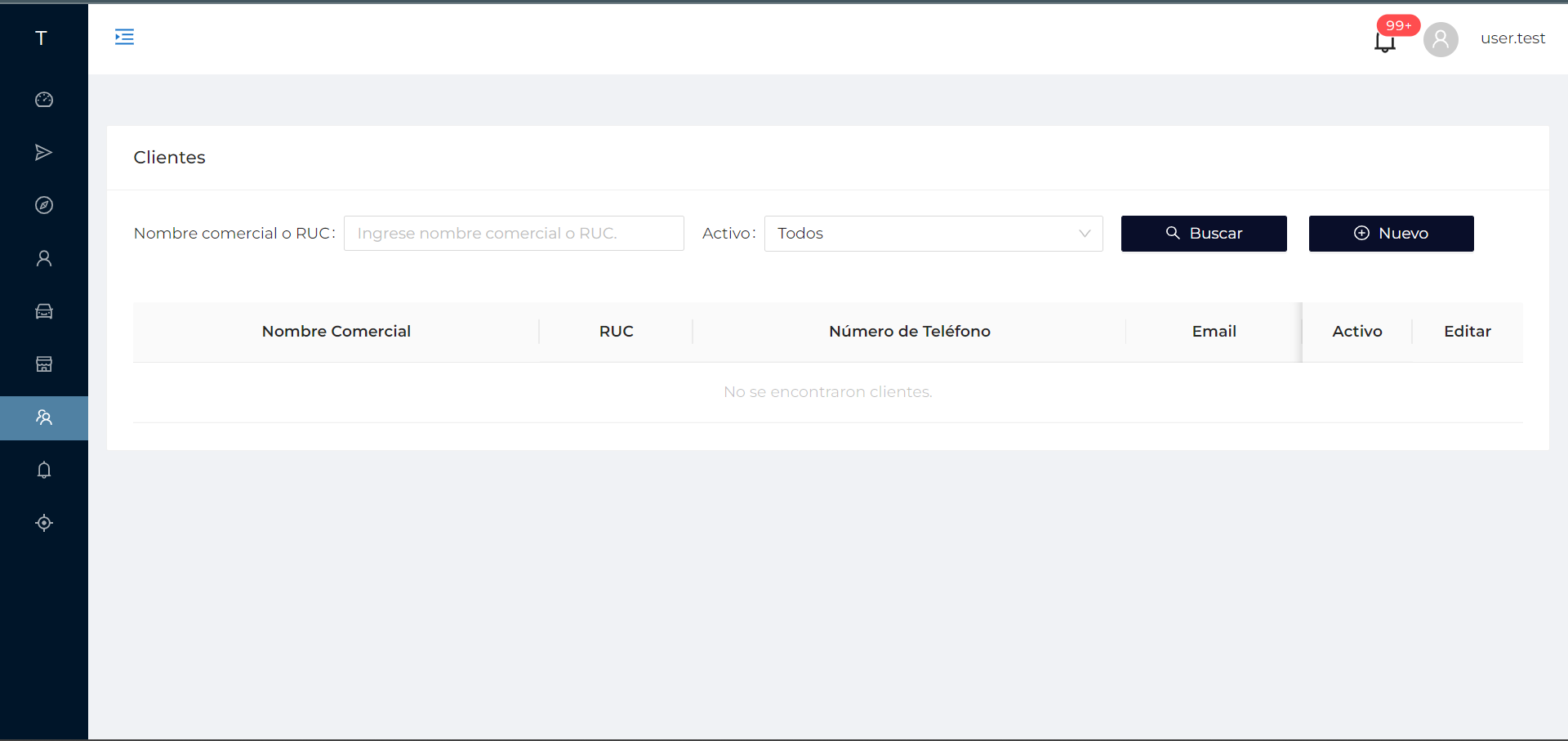Click the RUC column header
Image resolution: width=1568 pixels, height=741 pixels.
click(617, 332)
